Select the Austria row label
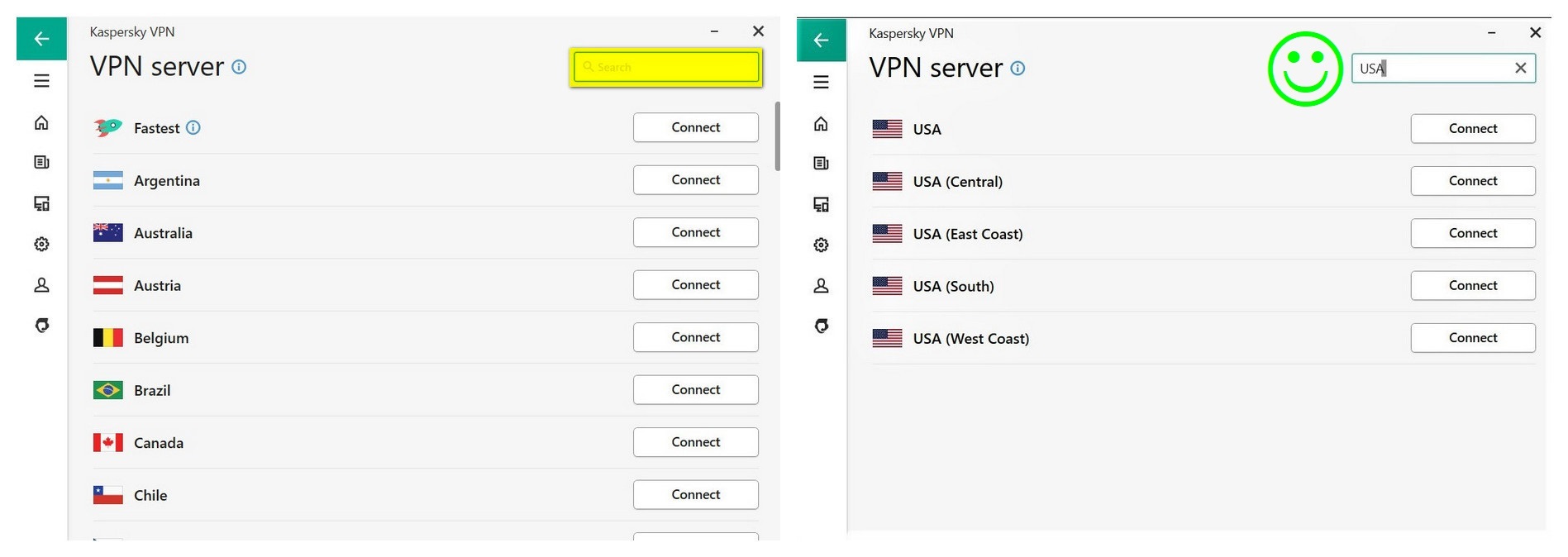Screen dimensions: 1568x557 pyautogui.click(x=157, y=285)
